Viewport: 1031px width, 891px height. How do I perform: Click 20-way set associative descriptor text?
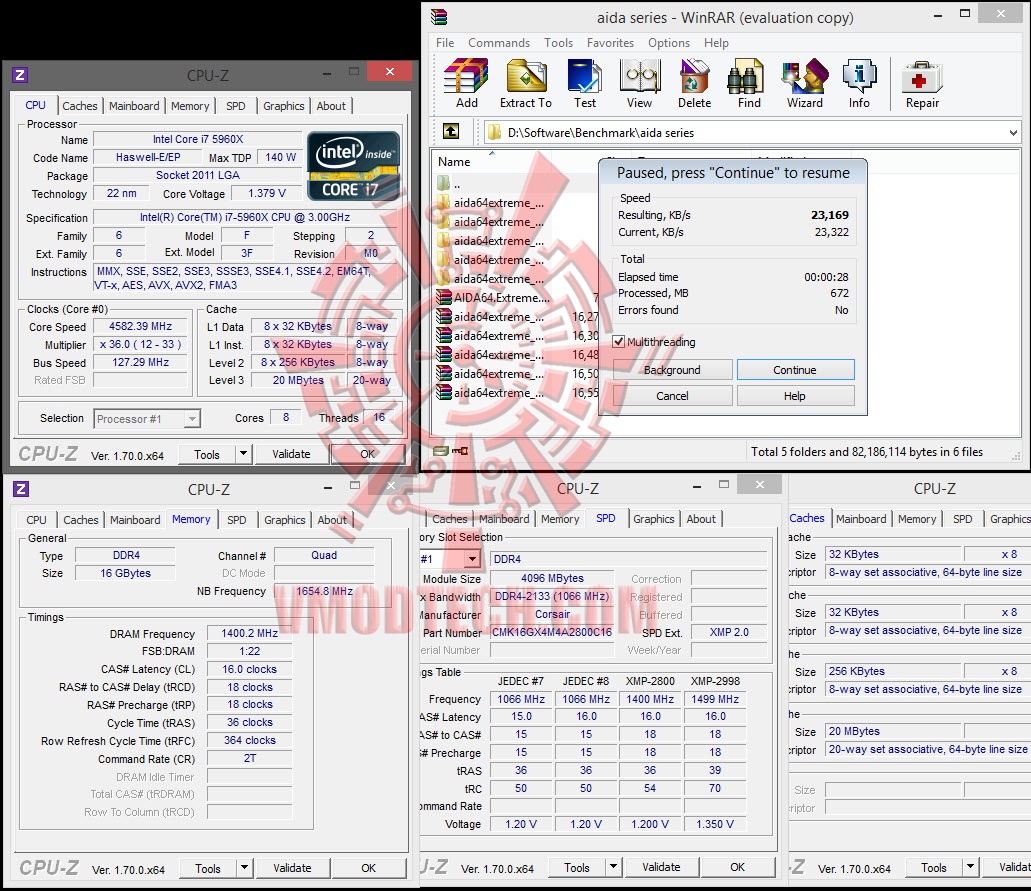click(927, 749)
